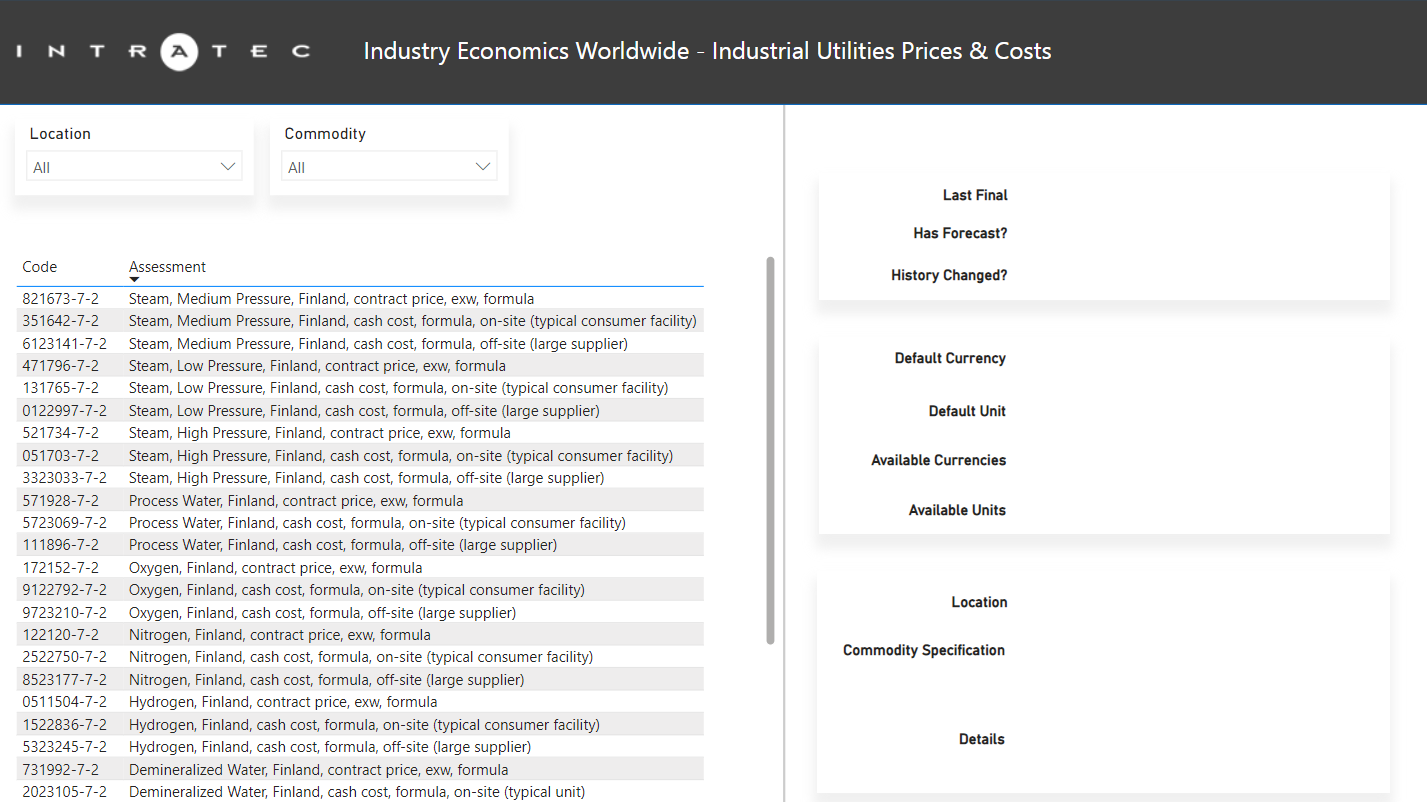Select Process Water contract price row
Viewport: 1427px width, 802px height.
point(296,501)
